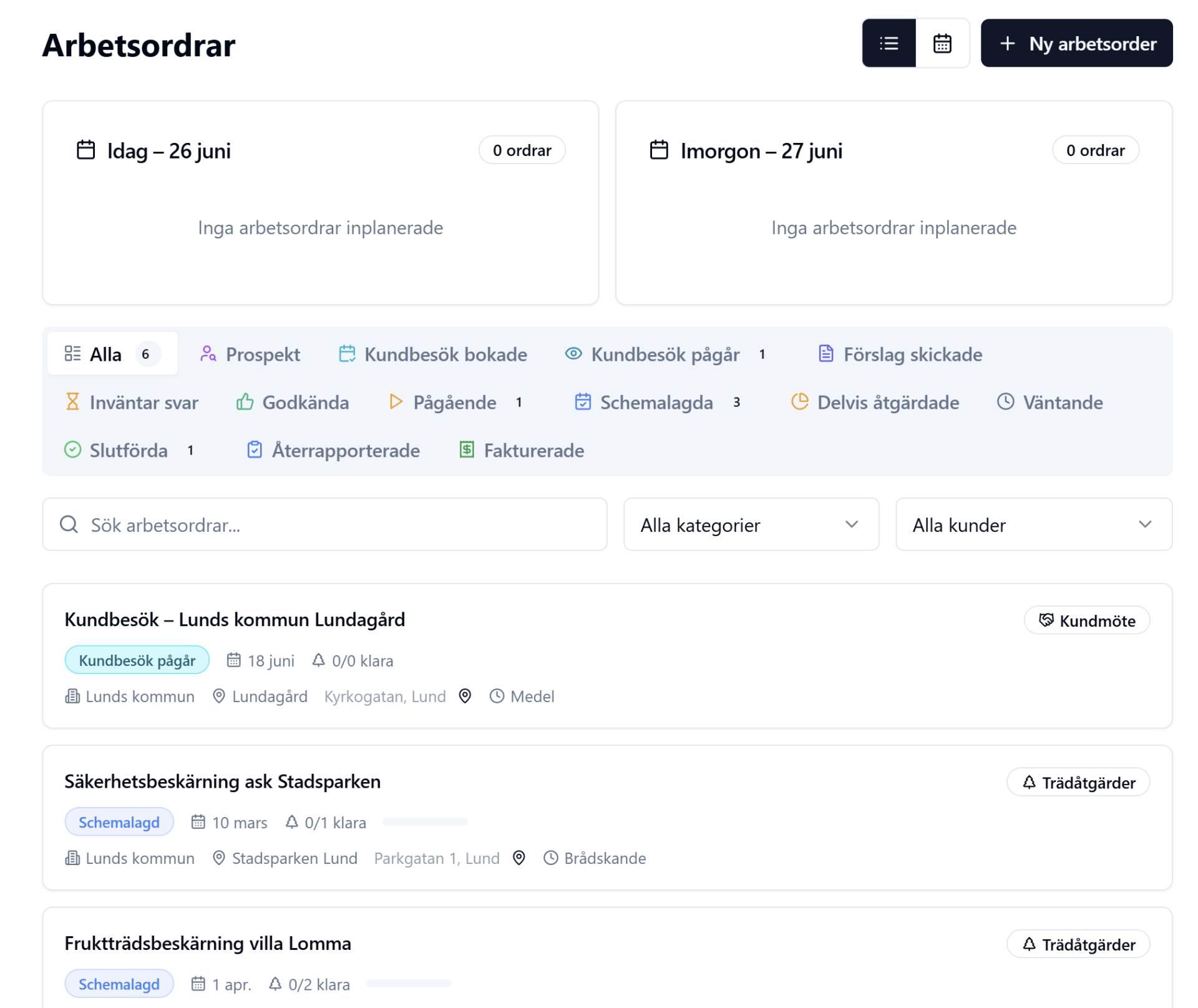Open work order Fruktträdsbeskärning villa Lomma
This screenshot has height=1008, width=1198.
point(208,942)
